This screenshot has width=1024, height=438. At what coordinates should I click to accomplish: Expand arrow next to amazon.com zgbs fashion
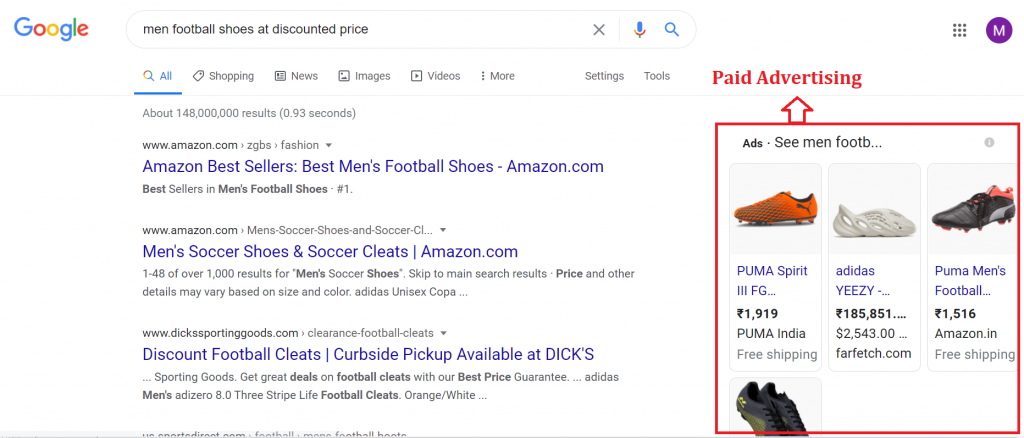(x=329, y=145)
